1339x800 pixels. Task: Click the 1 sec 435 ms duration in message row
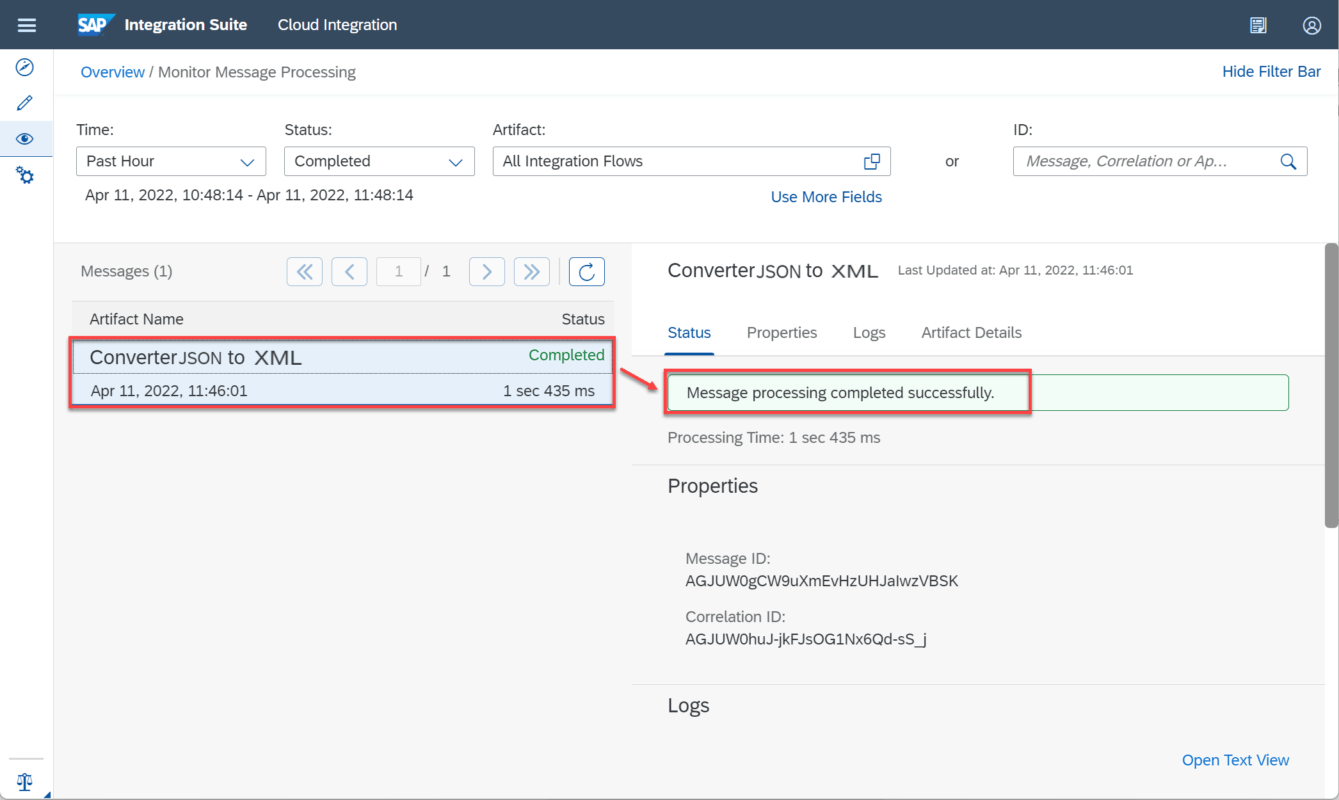(549, 391)
